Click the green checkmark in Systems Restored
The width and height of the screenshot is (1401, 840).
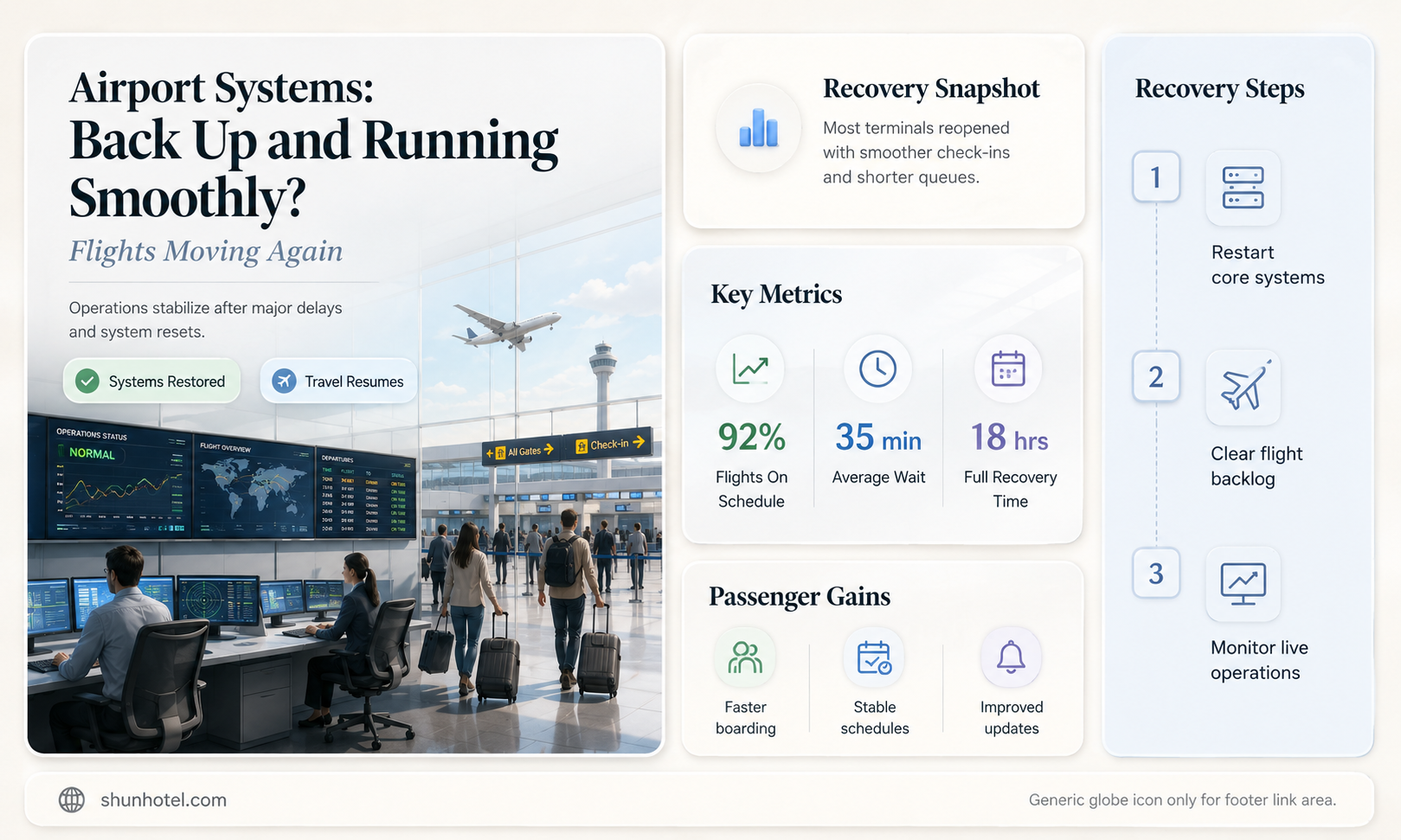point(87,382)
